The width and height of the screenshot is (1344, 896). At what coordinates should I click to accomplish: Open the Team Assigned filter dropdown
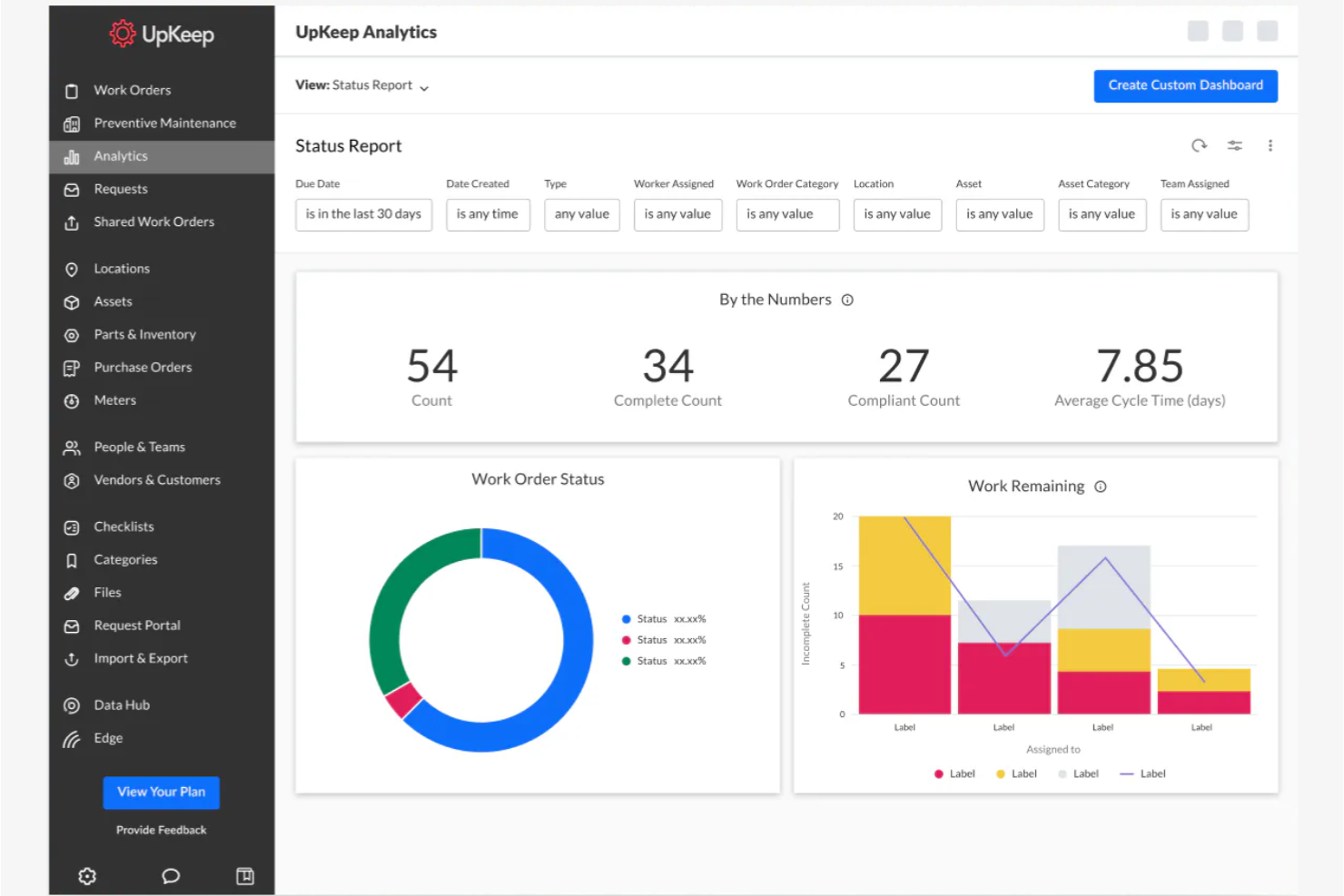tap(1204, 214)
